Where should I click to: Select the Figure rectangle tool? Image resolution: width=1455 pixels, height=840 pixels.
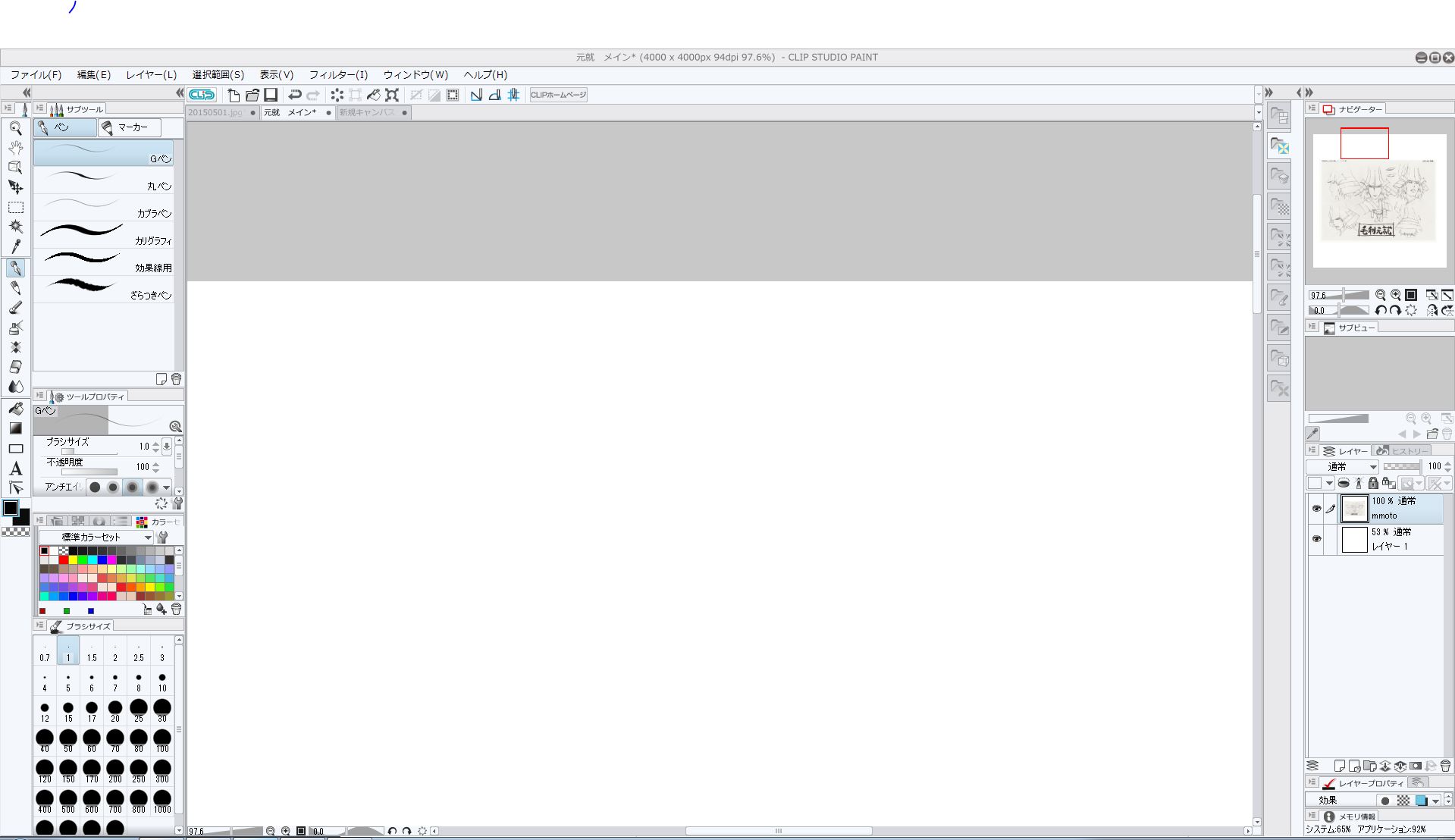click(x=15, y=449)
